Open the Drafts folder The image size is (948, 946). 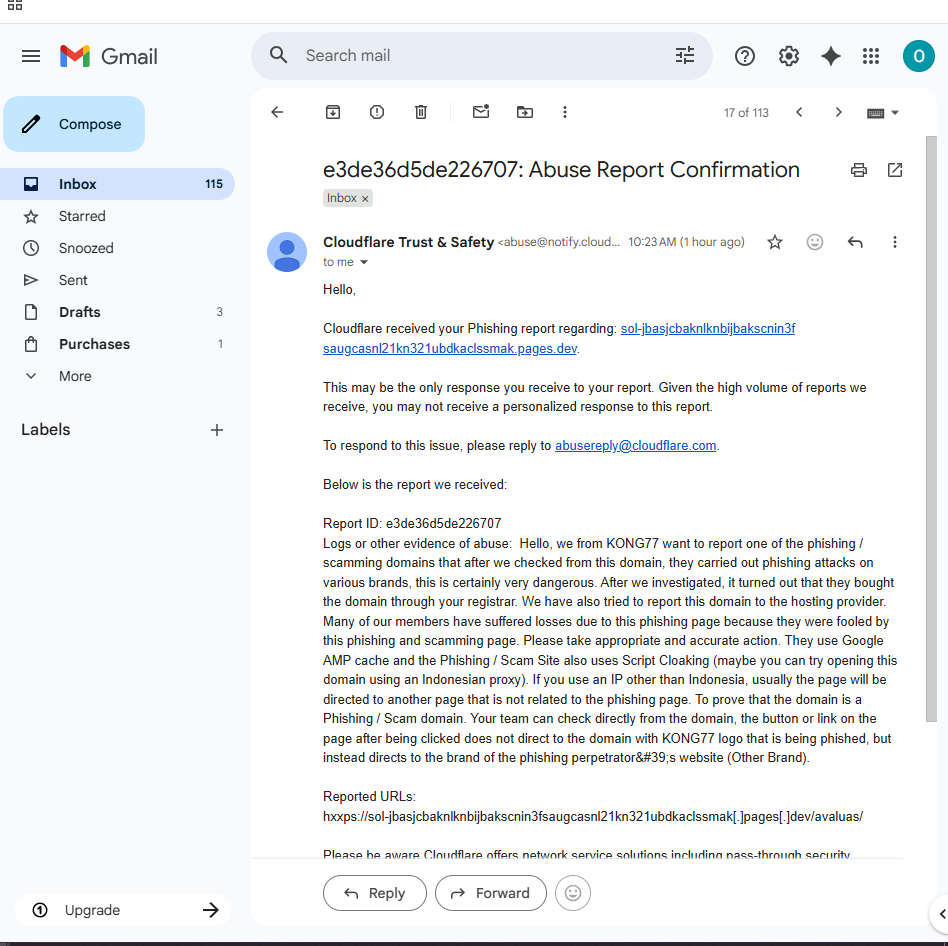tap(117, 312)
